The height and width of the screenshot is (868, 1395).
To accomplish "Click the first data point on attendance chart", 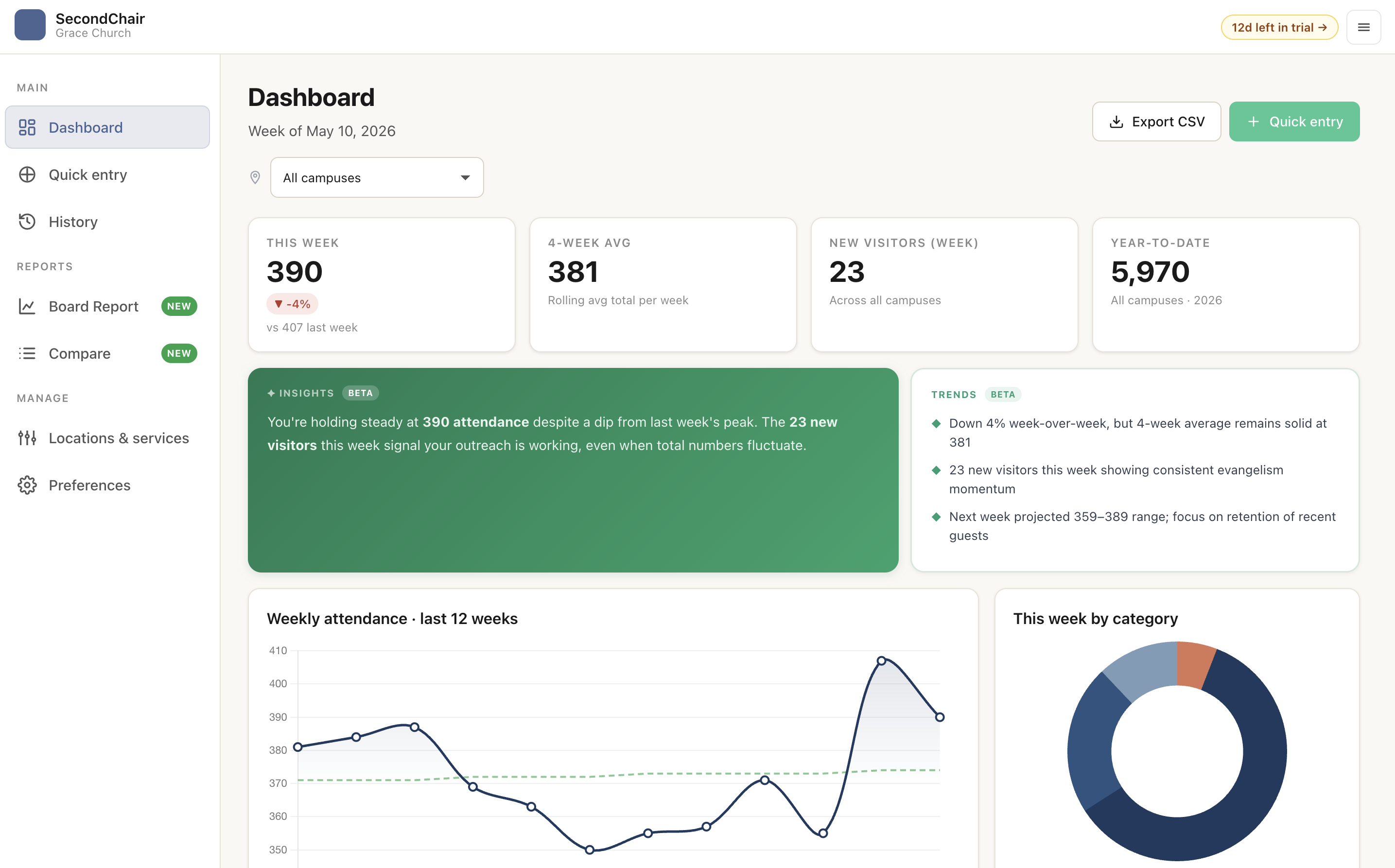I will tap(297, 747).
